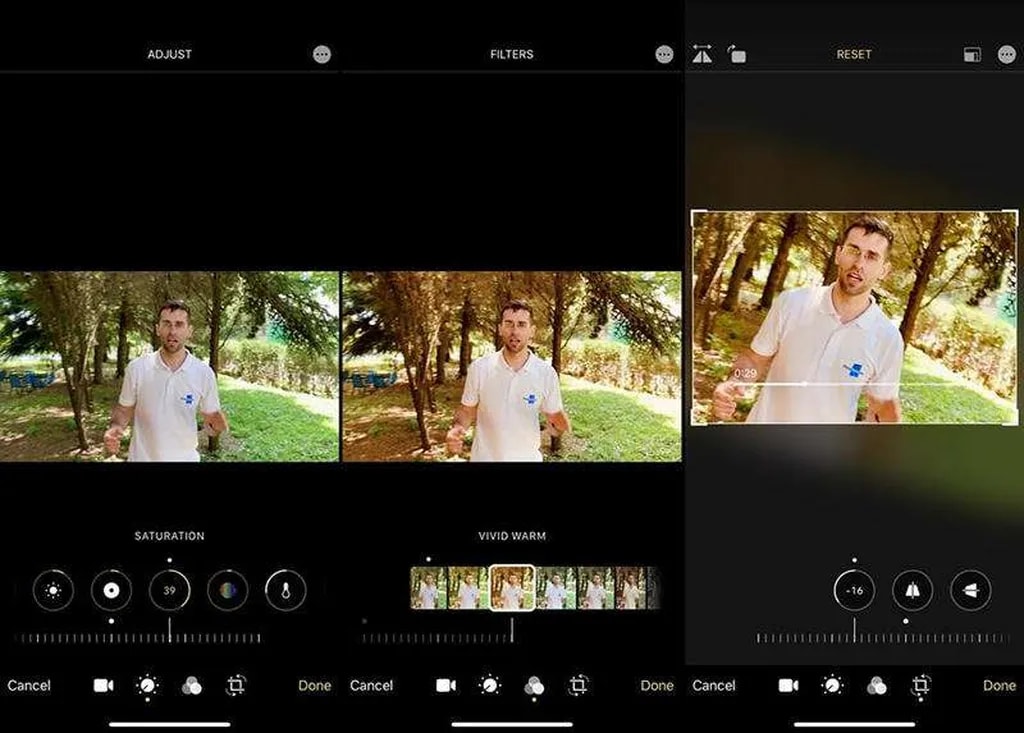Choose the vertical perspective tool icon

912,590
